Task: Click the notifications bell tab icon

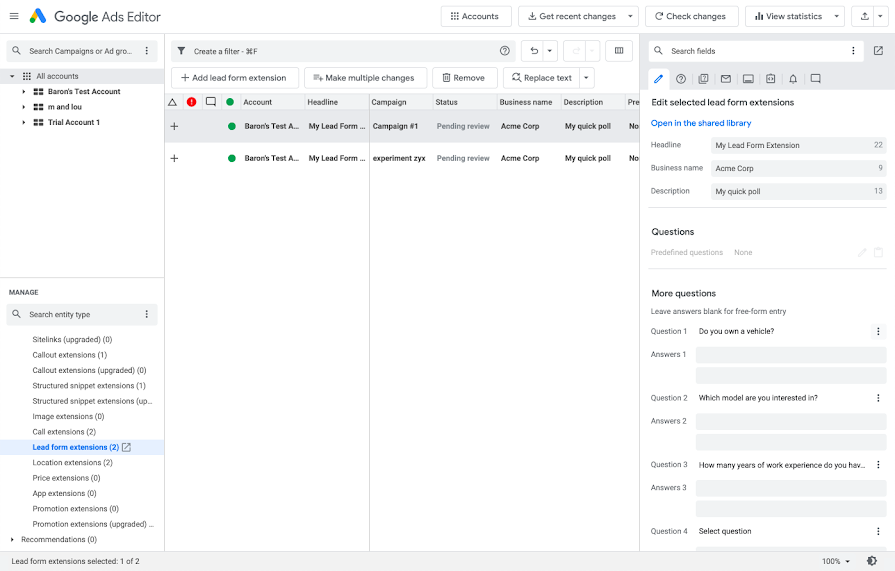Action: click(793, 79)
